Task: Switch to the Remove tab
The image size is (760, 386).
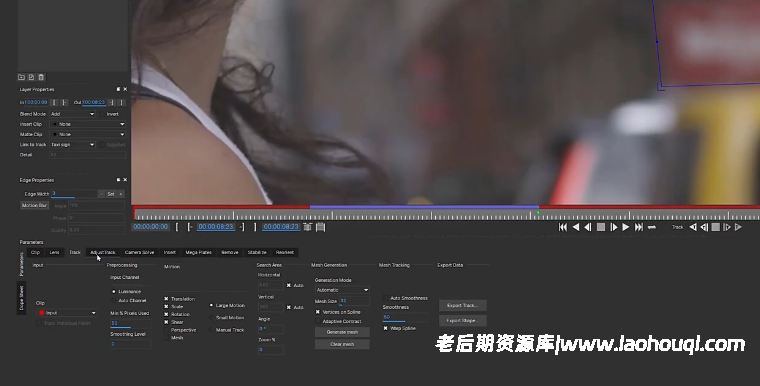Action: pos(230,252)
